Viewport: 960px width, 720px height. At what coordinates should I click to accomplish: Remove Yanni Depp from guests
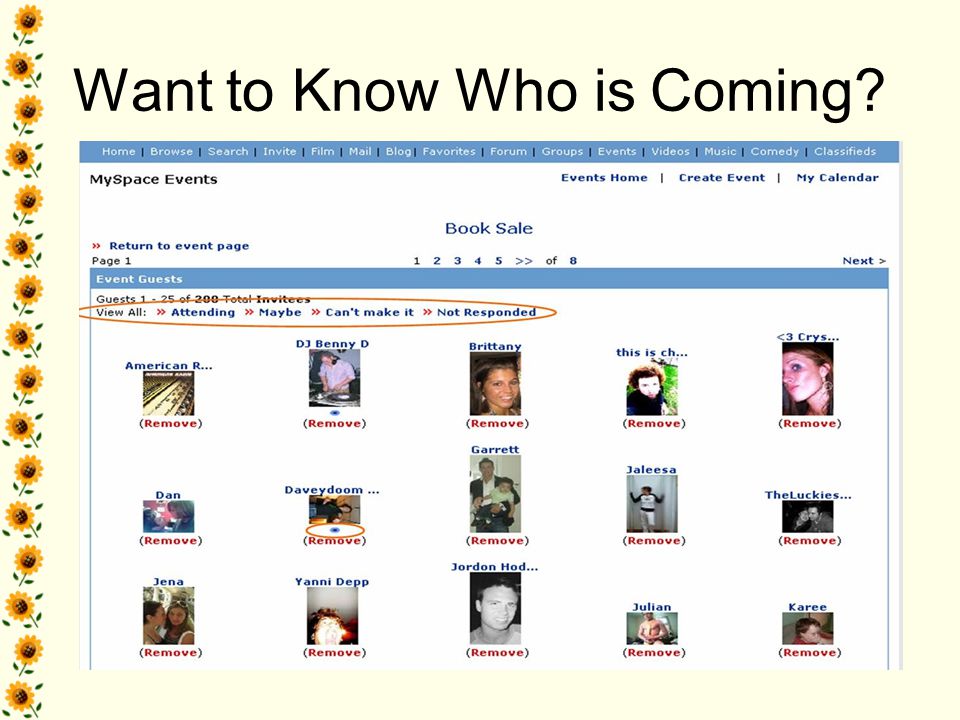pos(334,653)
